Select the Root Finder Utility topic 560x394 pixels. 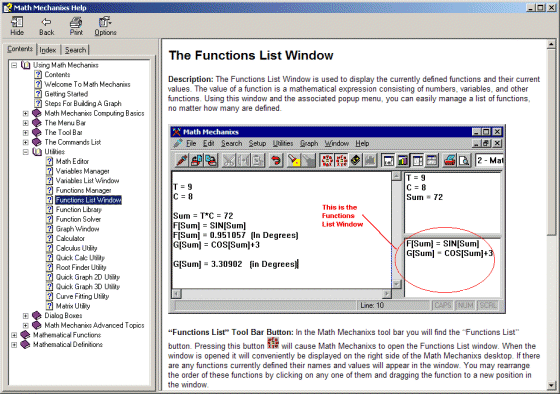(81, 268)
